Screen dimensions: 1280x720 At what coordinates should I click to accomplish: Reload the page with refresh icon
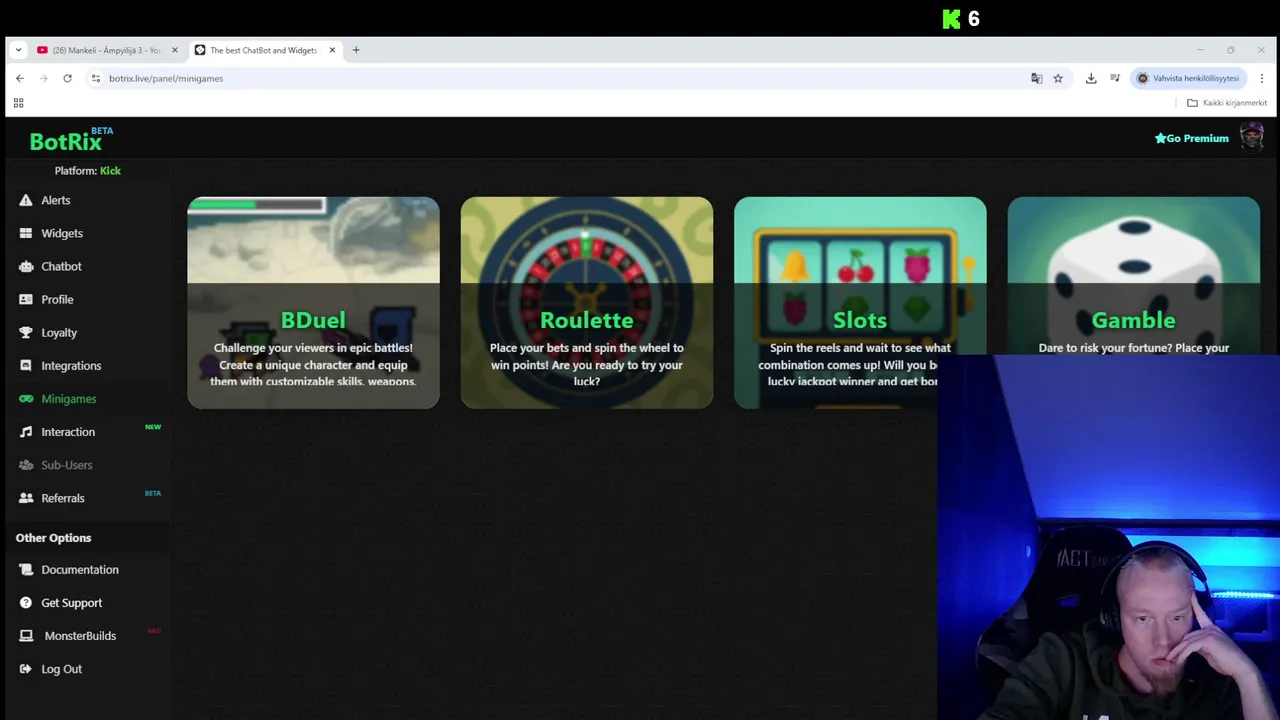67,78
